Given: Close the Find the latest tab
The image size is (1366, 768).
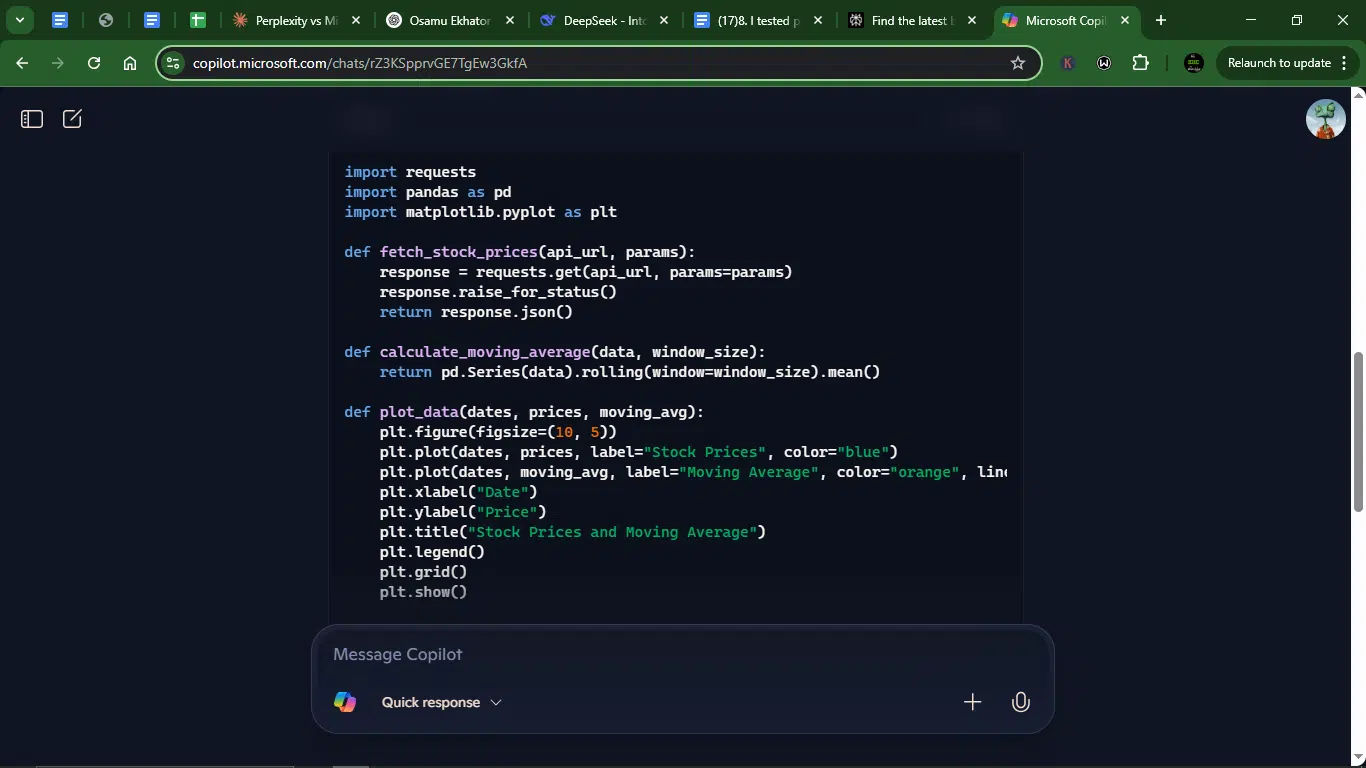Looking at the screenshot, I should (x=972, y=20).
